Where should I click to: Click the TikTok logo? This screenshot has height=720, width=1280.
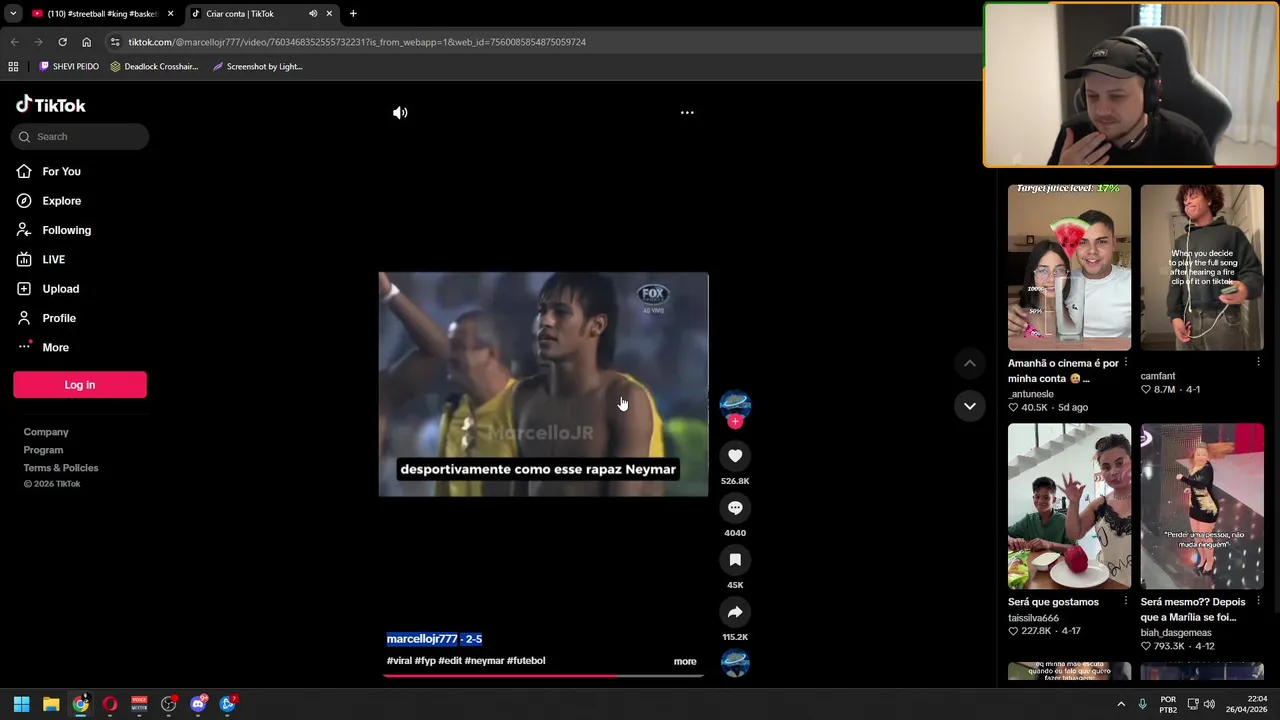coord(51,105)
